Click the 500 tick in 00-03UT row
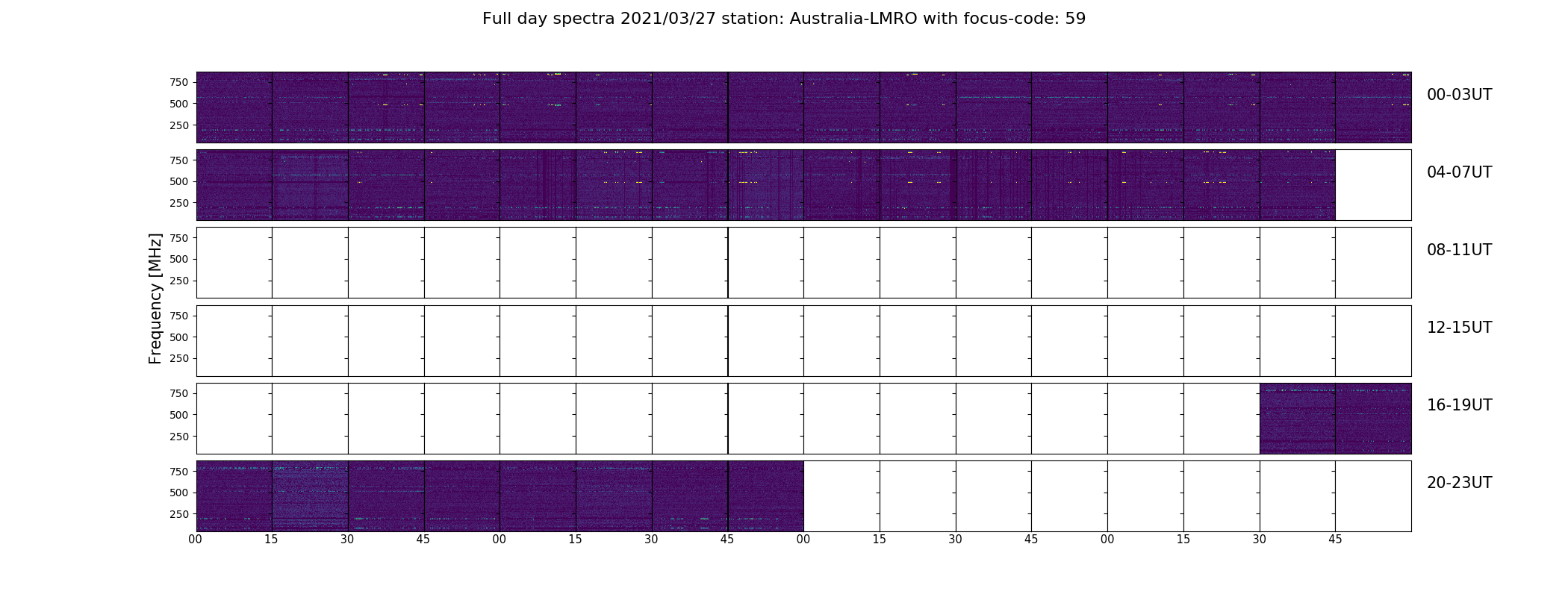This screenshot has width=1568, height=597. point(178,104)
